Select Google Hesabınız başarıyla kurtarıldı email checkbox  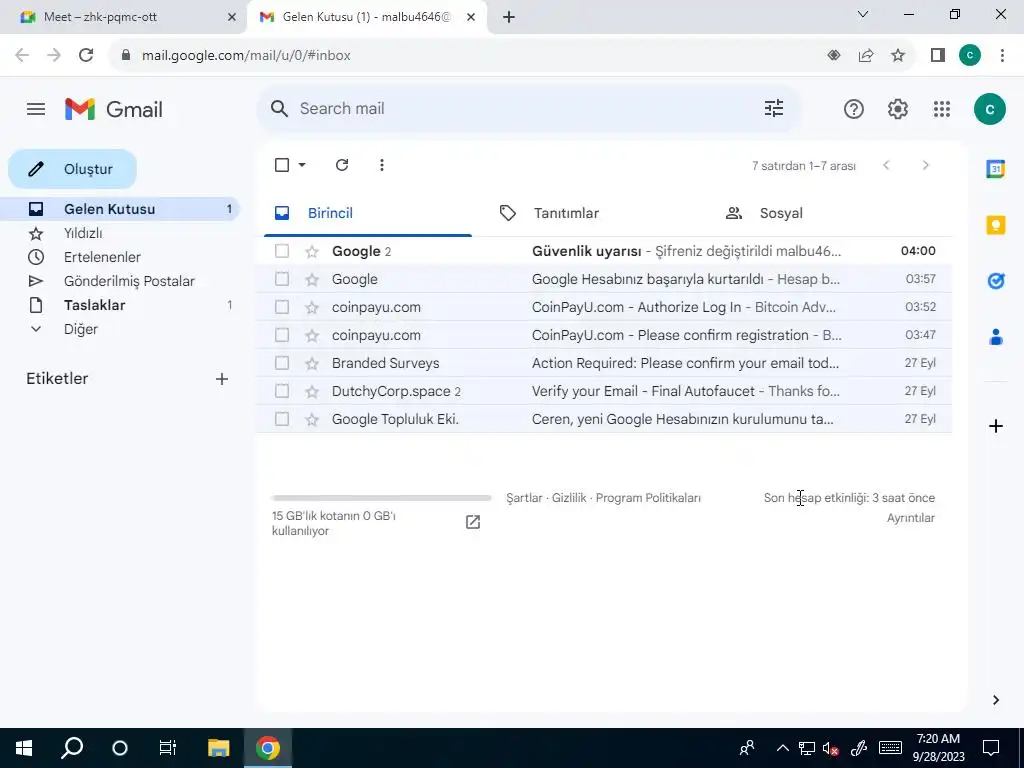282,280
